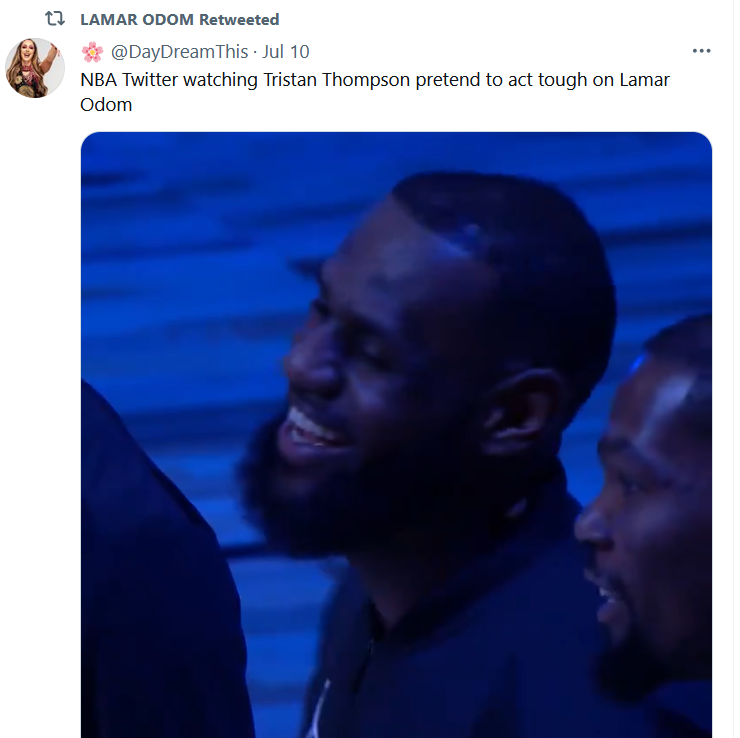Click the pink flower emoji display name
The height and width of the screenshot is (738, 740).
point(92,52)
